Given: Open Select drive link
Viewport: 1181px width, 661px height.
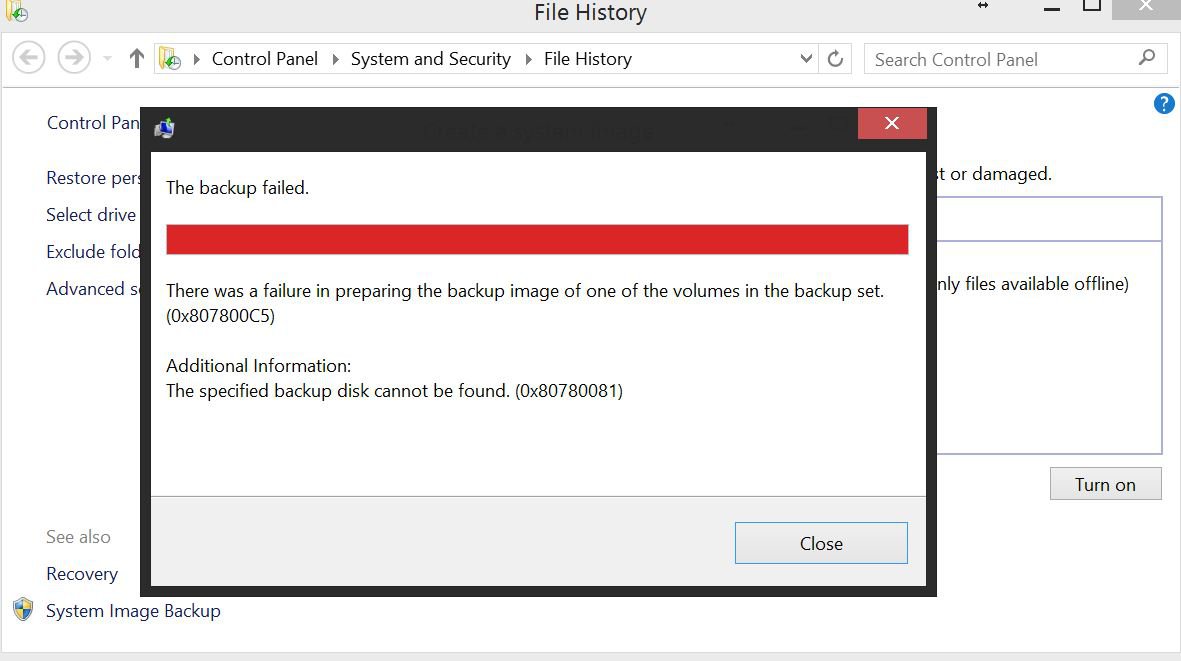Looking at the screenshot, I should (91, 215).
